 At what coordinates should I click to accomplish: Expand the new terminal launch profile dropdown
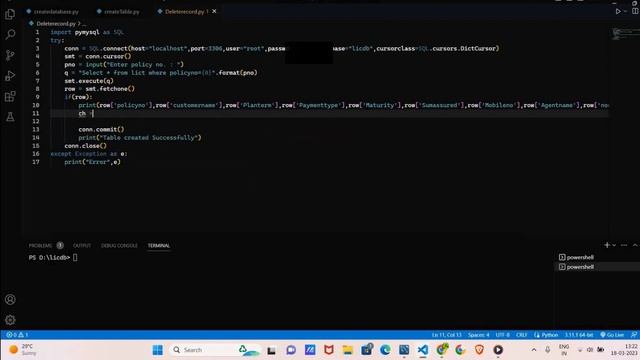coord(614,245)
